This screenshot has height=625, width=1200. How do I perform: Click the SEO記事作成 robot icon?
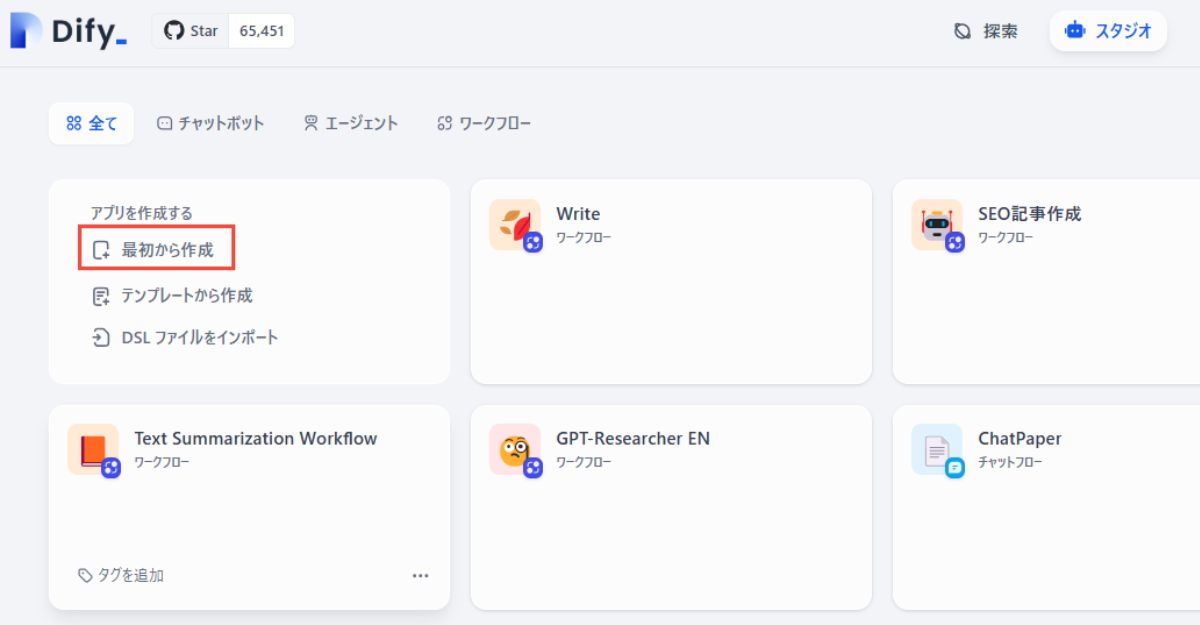(937, 225)
